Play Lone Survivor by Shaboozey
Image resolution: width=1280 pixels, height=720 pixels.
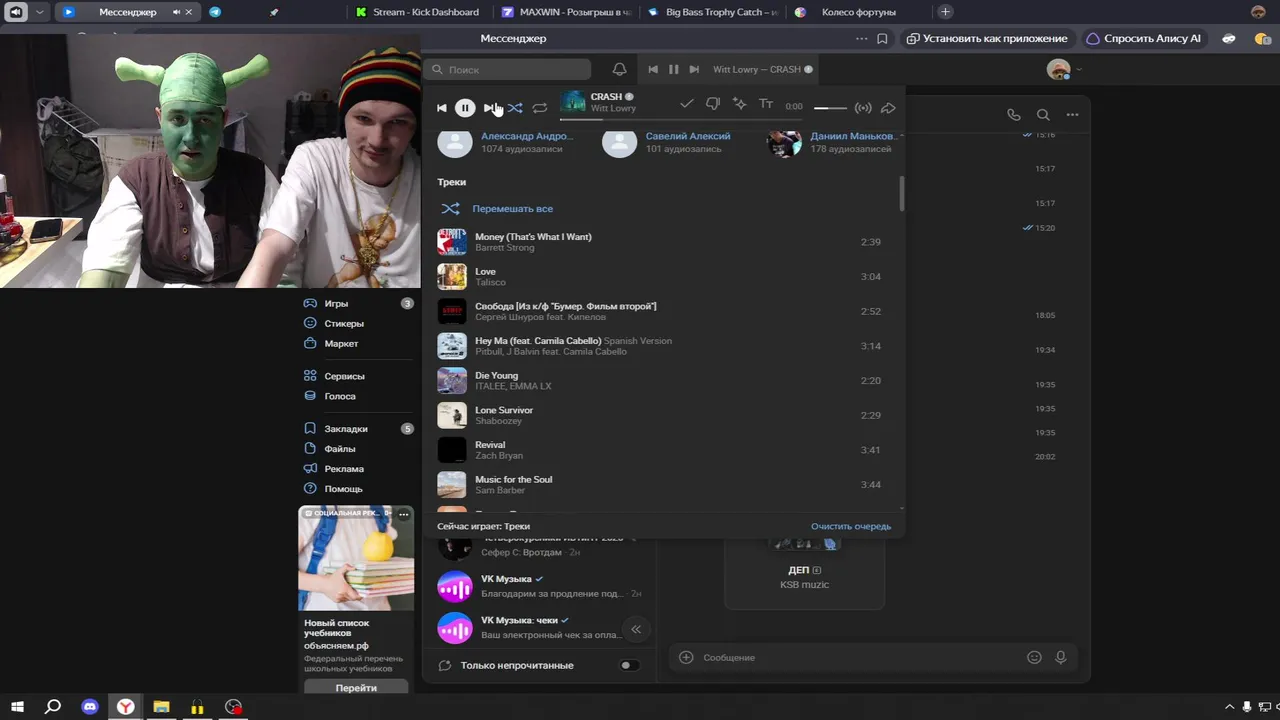pyautogui.click(x=661, y=415)
